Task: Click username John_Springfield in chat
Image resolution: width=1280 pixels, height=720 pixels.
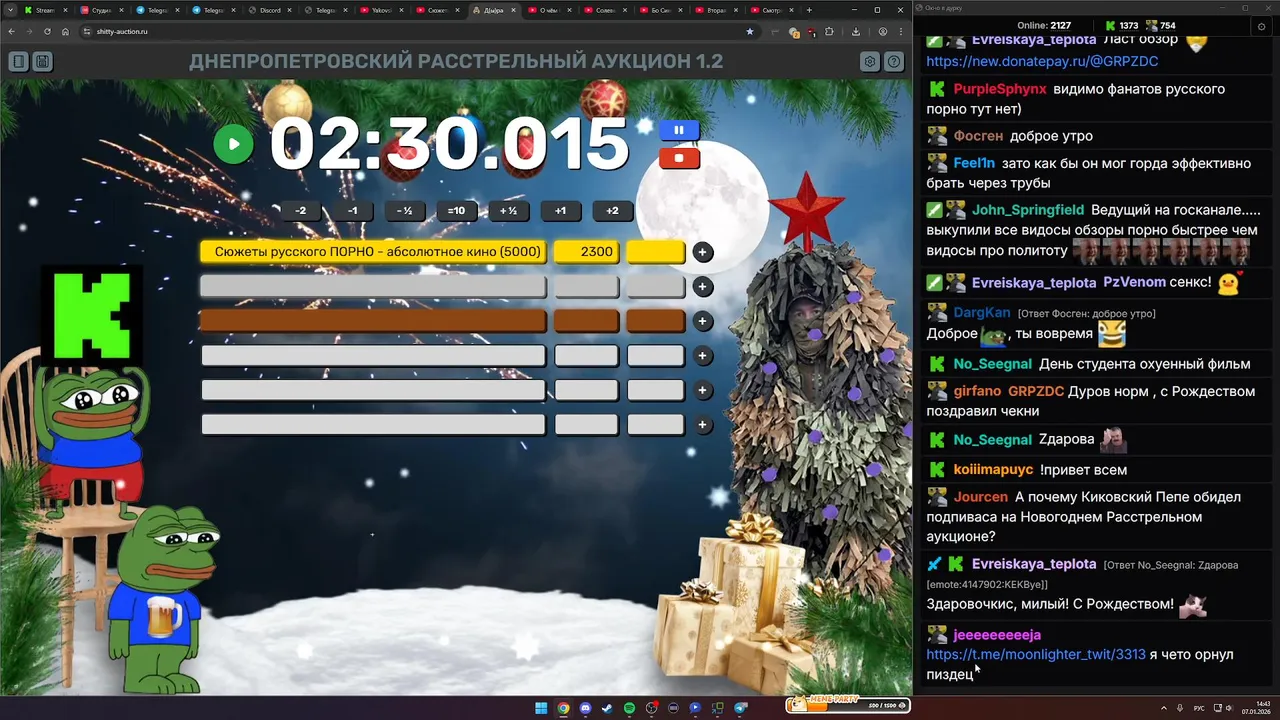Action: tap(1028, 210)
